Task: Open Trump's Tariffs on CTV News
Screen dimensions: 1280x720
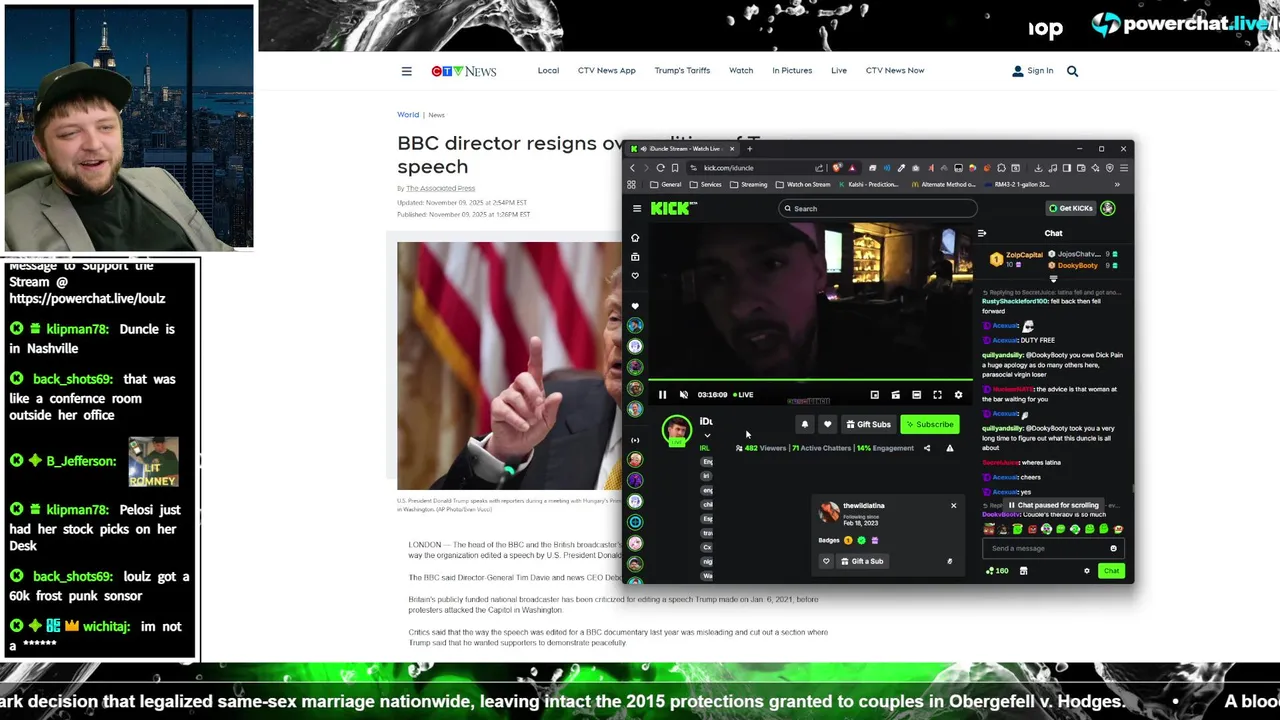Action: click(682, 71)
